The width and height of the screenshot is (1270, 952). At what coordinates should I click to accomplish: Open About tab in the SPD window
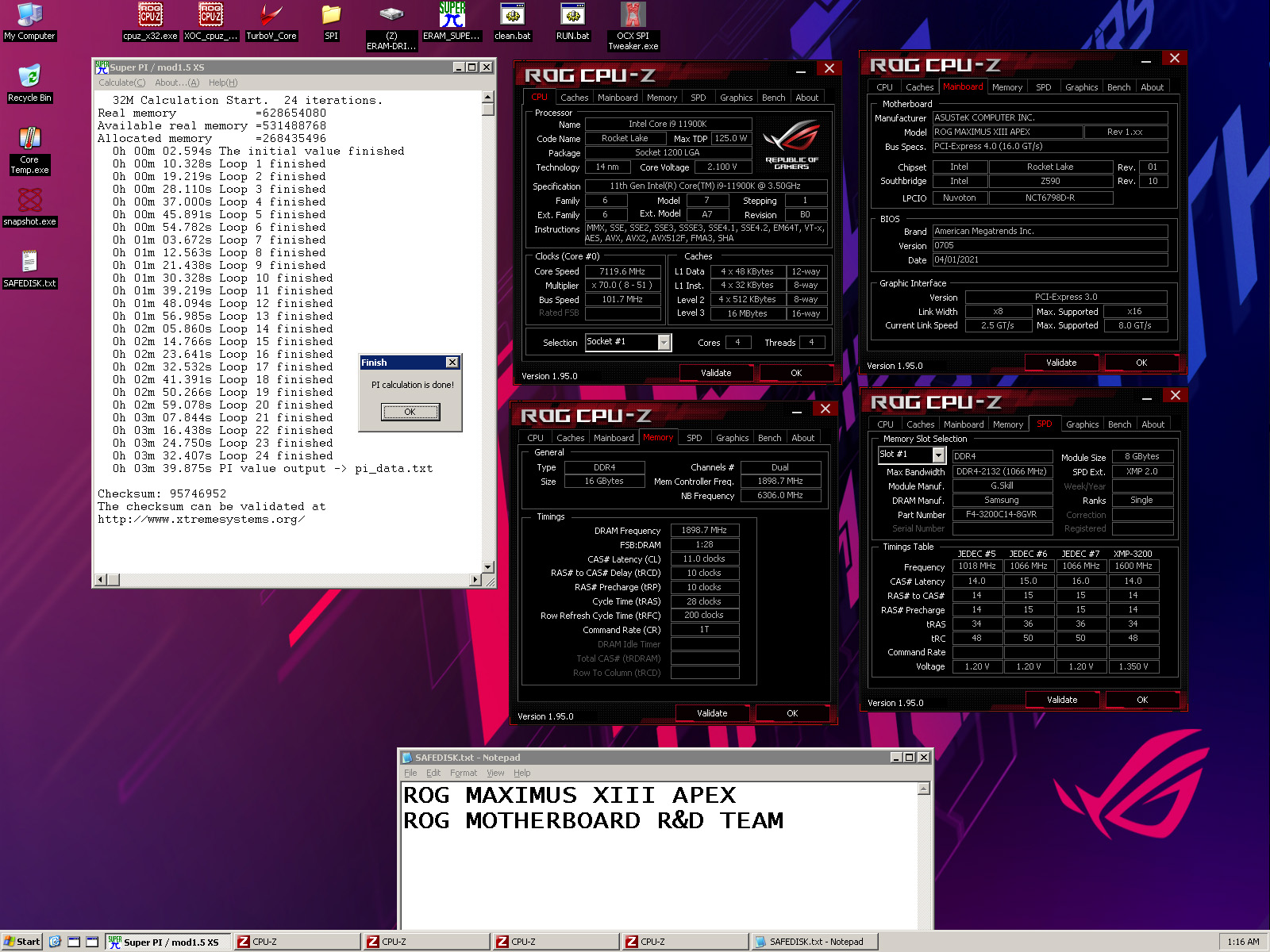coord(1153,424)
